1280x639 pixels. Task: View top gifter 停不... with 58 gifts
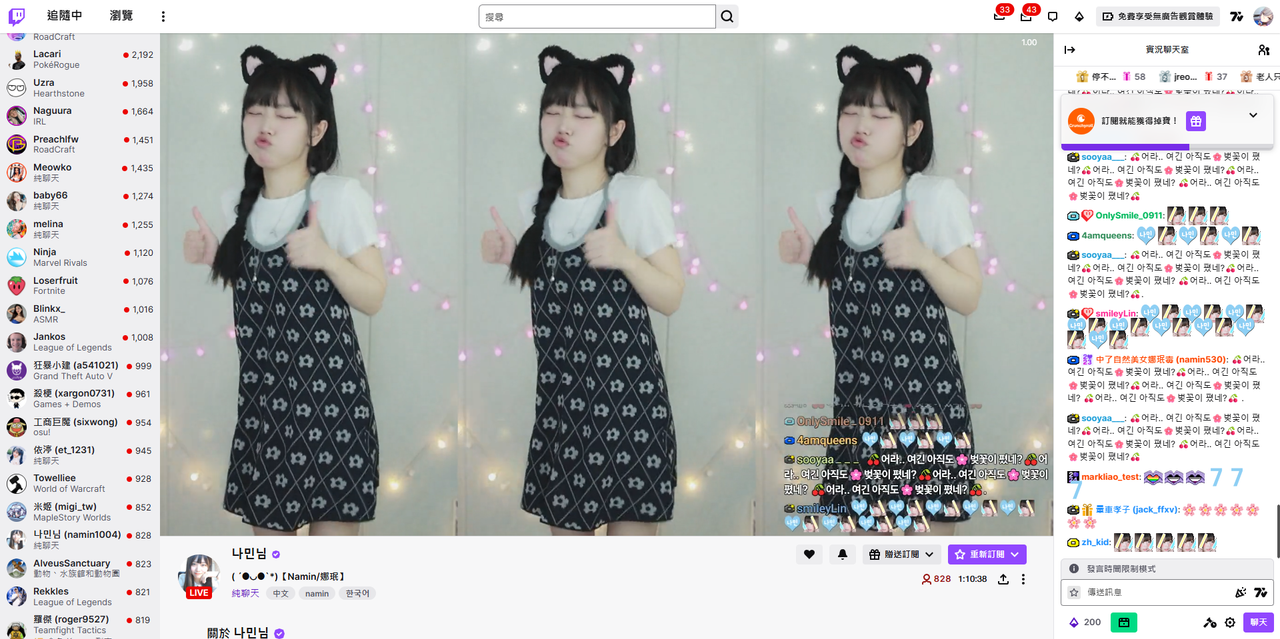pos(1110,76)
